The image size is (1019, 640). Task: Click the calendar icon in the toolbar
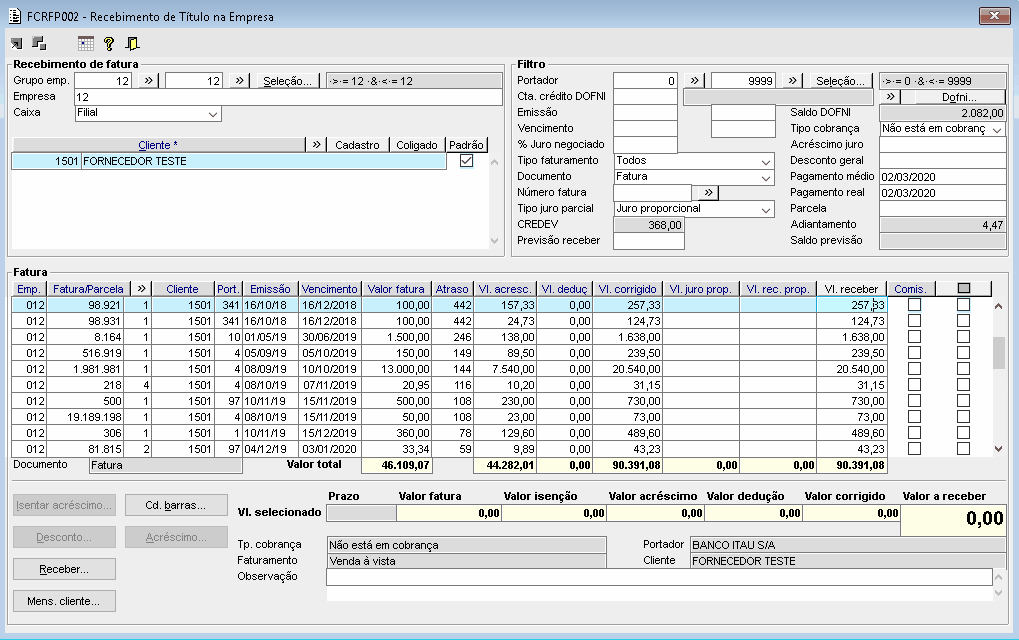point(86,43)
